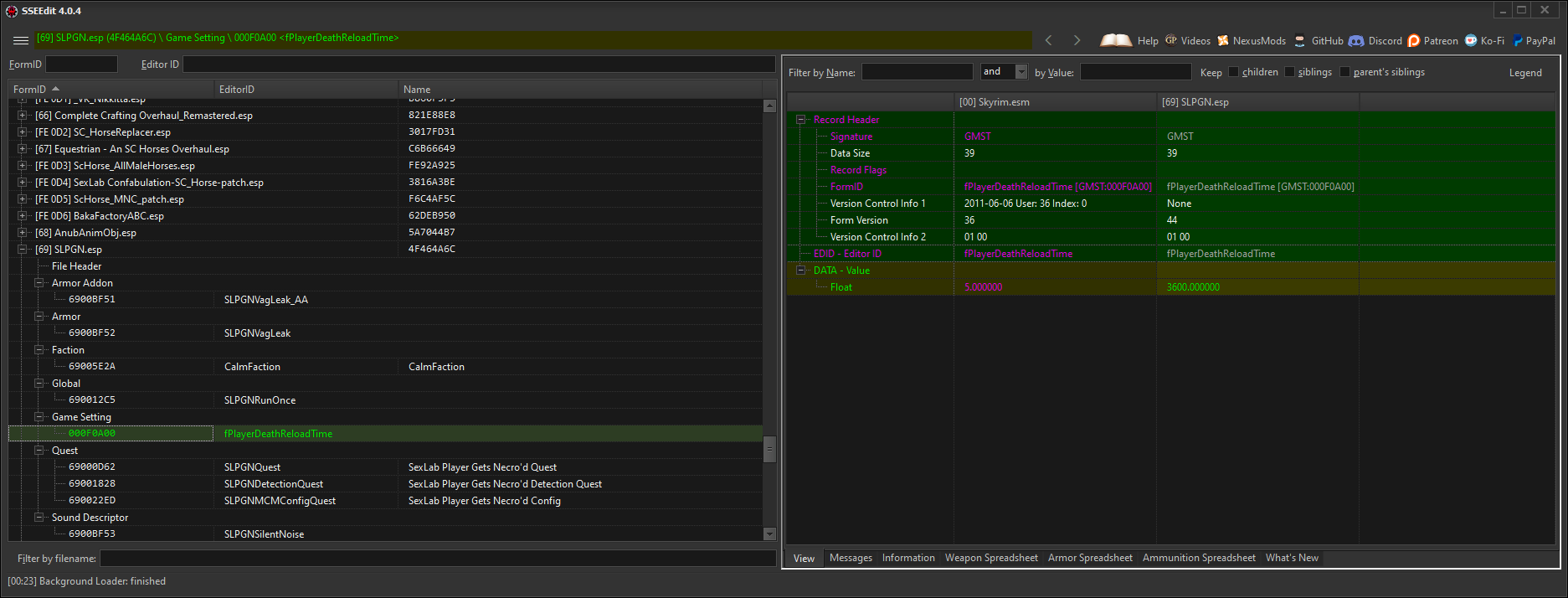Sort by Name column header
Viewport: 1568px width, 598px height.
coord(580,90)
